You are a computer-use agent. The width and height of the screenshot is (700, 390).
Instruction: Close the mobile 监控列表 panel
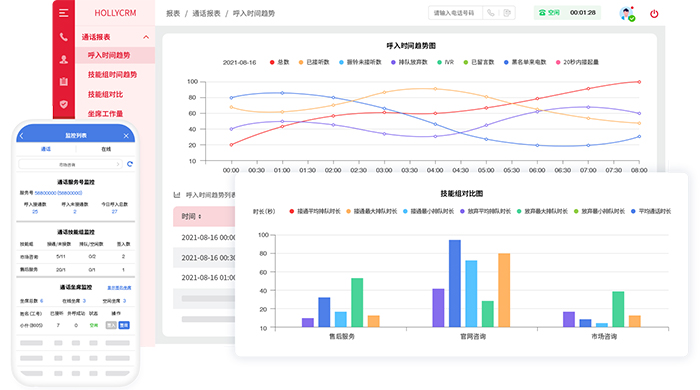click(126, 136)
